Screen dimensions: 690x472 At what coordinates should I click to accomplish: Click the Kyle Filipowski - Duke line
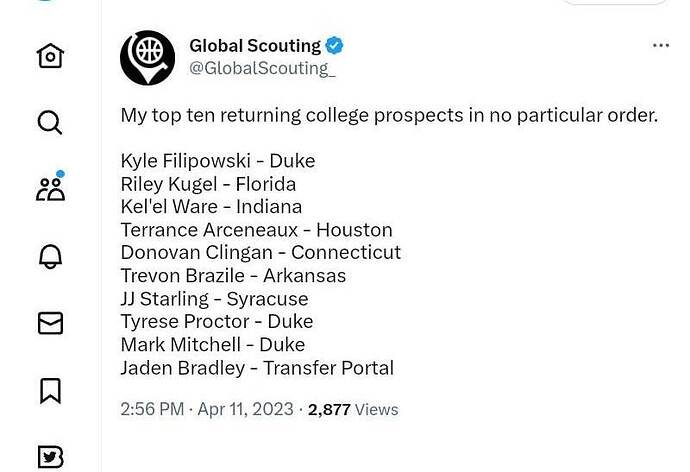tap(218, 161)
